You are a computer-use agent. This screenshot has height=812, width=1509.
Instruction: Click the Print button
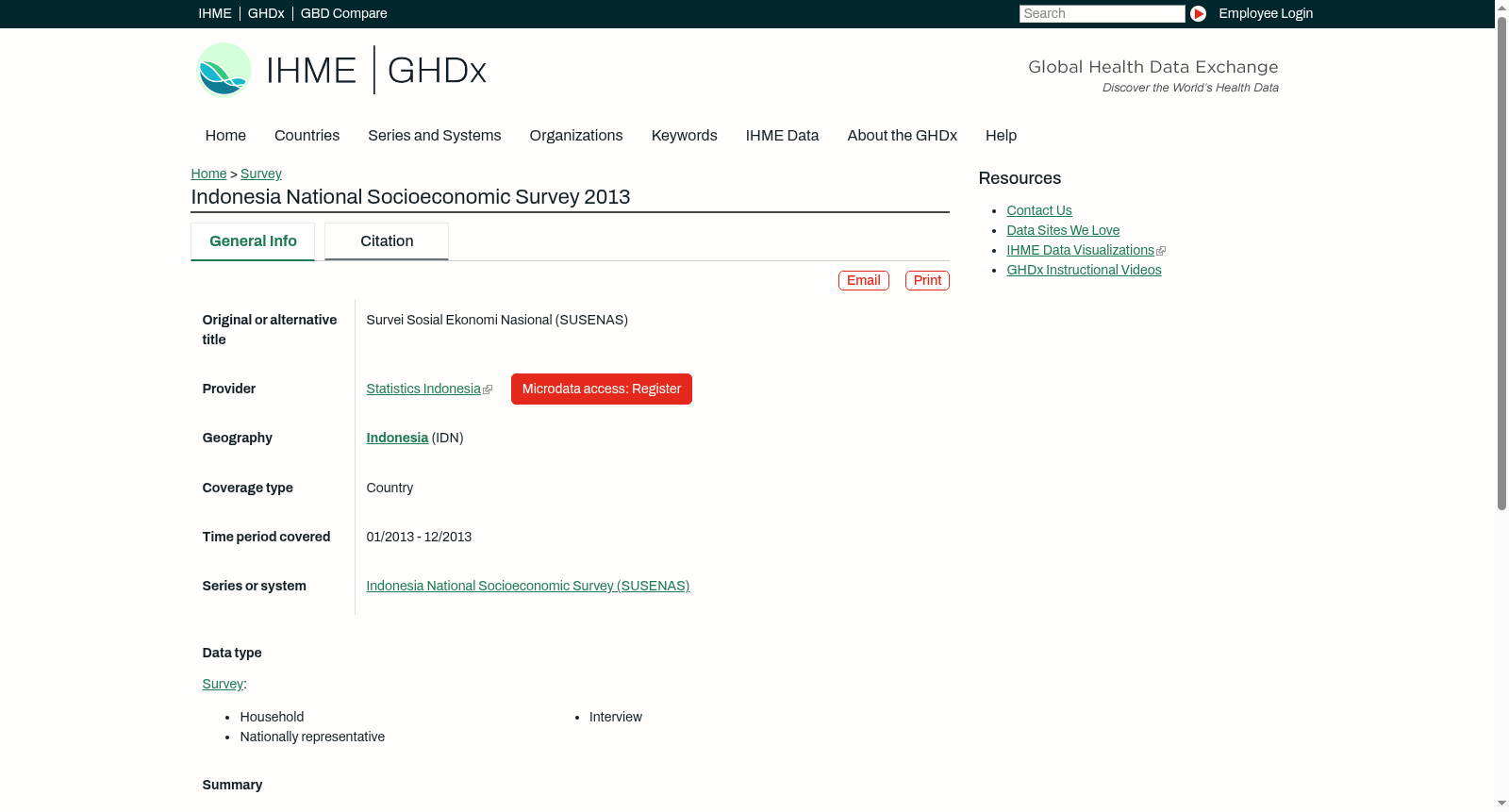tap(927, 280)
